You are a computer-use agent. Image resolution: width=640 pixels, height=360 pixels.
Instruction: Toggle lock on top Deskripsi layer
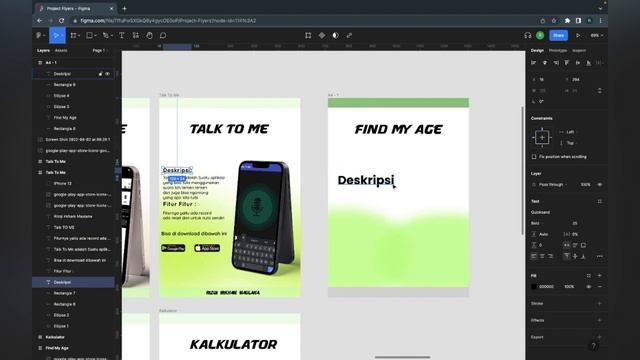(100, 74)
